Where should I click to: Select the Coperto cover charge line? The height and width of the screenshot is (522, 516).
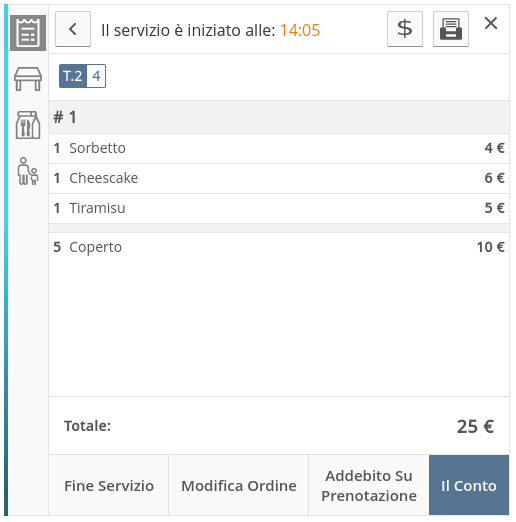tap(279, 247)
